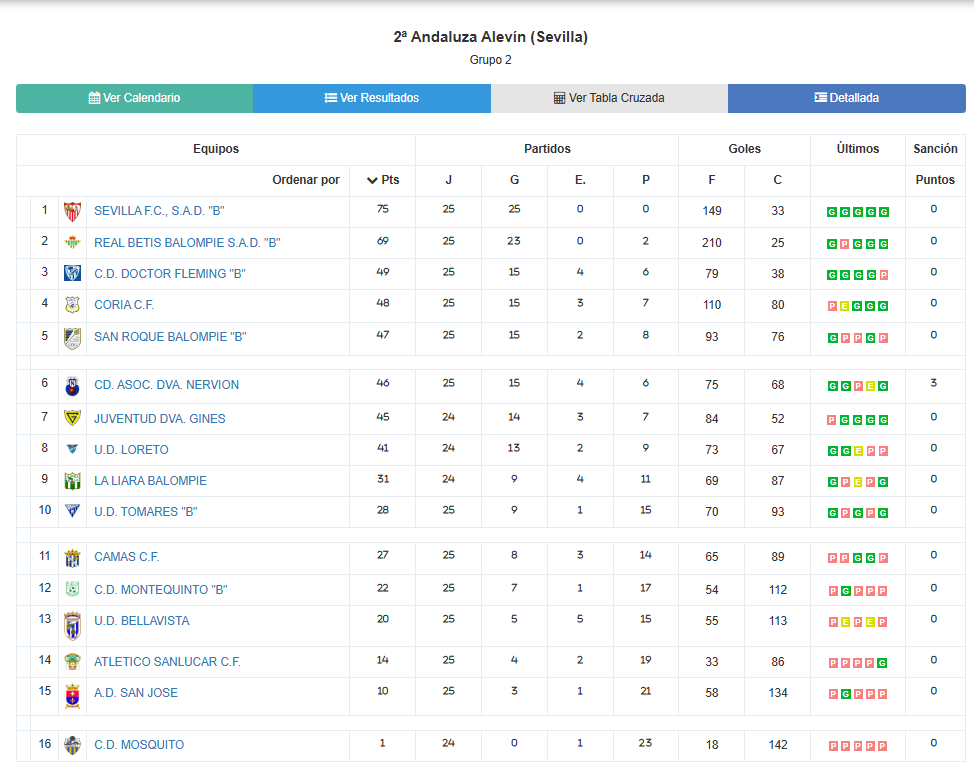Open LA LIARA BALOMPIE team page
This screenshot has height=774, width=974.
click(x=150, y=481)
